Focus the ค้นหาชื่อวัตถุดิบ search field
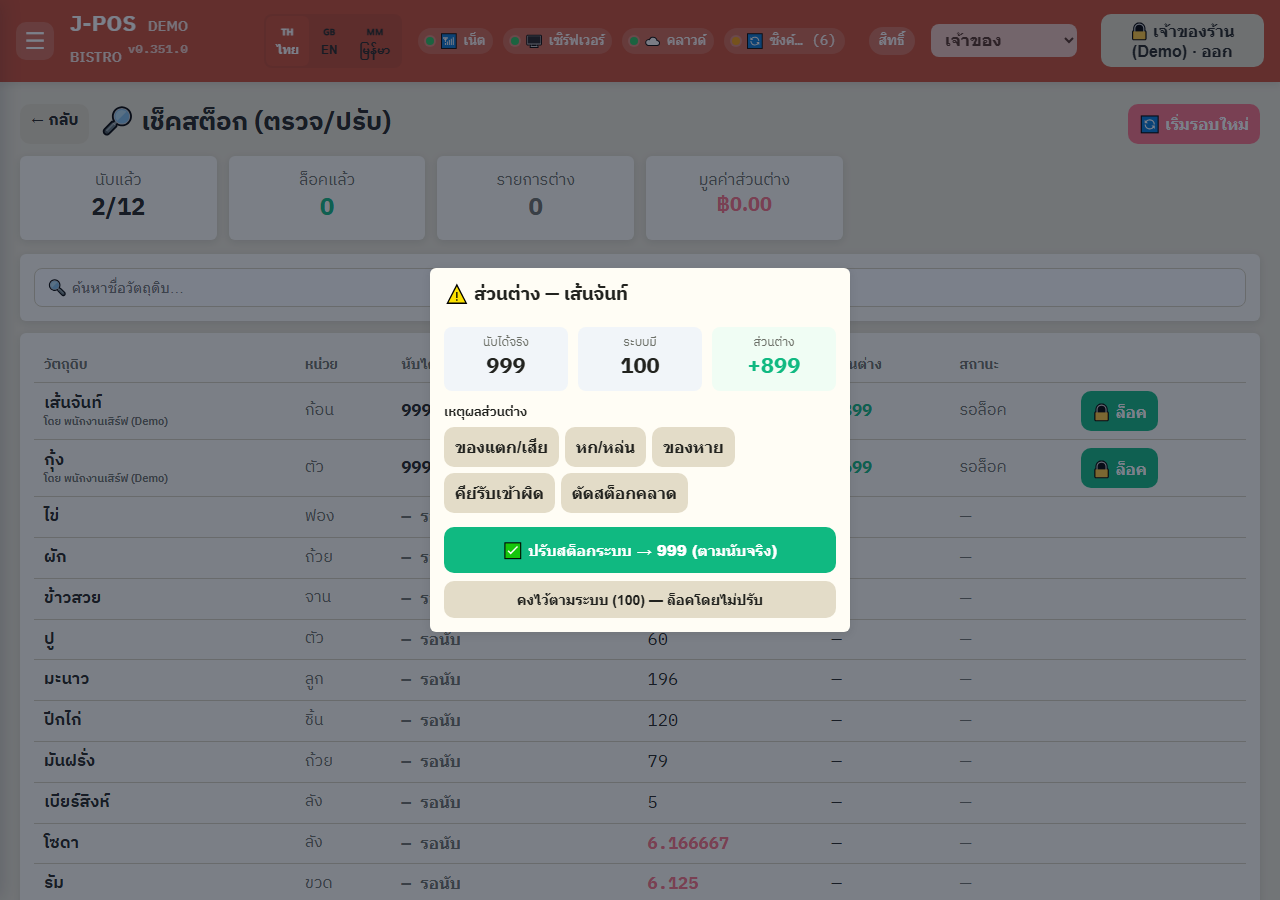Screen dimensions: 1280x900 coord(640,288)
